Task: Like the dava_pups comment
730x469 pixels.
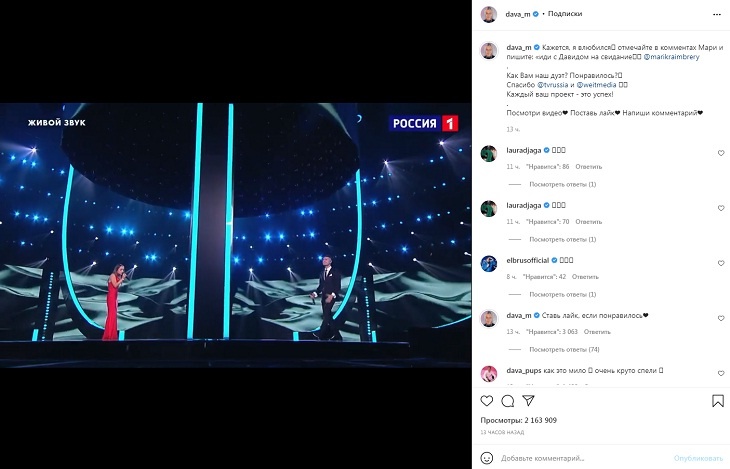Action: pyautogui.click(x=721, y=373)
